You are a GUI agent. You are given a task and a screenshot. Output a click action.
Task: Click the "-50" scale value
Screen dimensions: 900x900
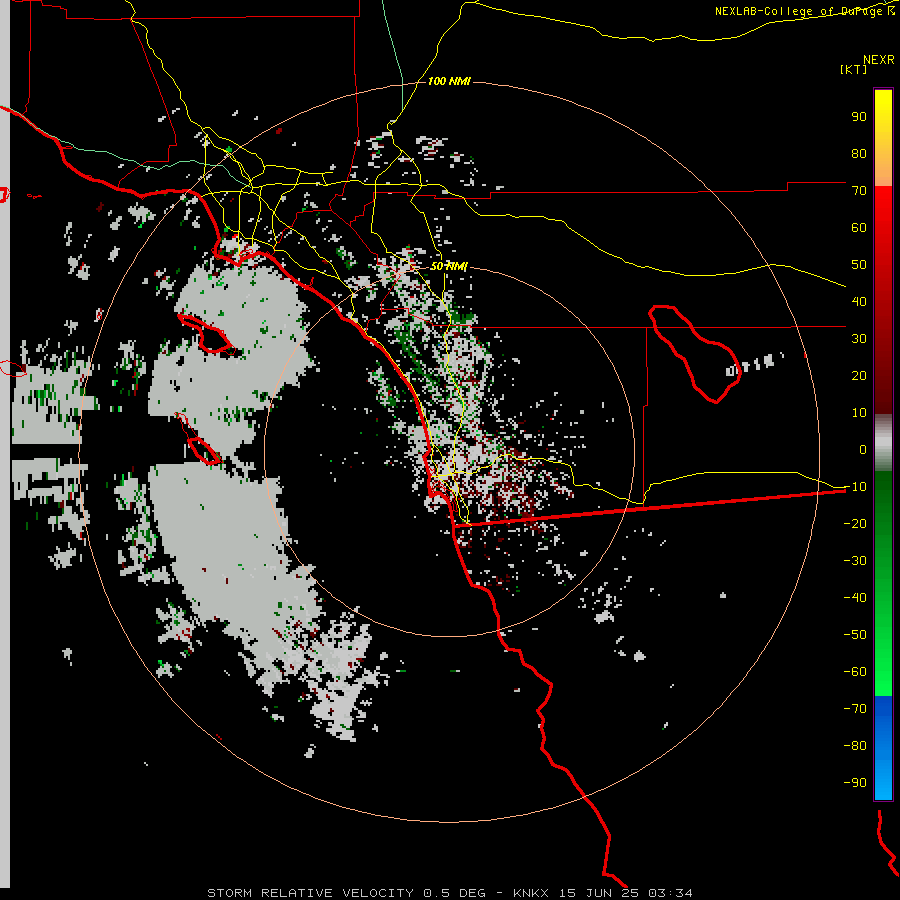tap(855, 634)
